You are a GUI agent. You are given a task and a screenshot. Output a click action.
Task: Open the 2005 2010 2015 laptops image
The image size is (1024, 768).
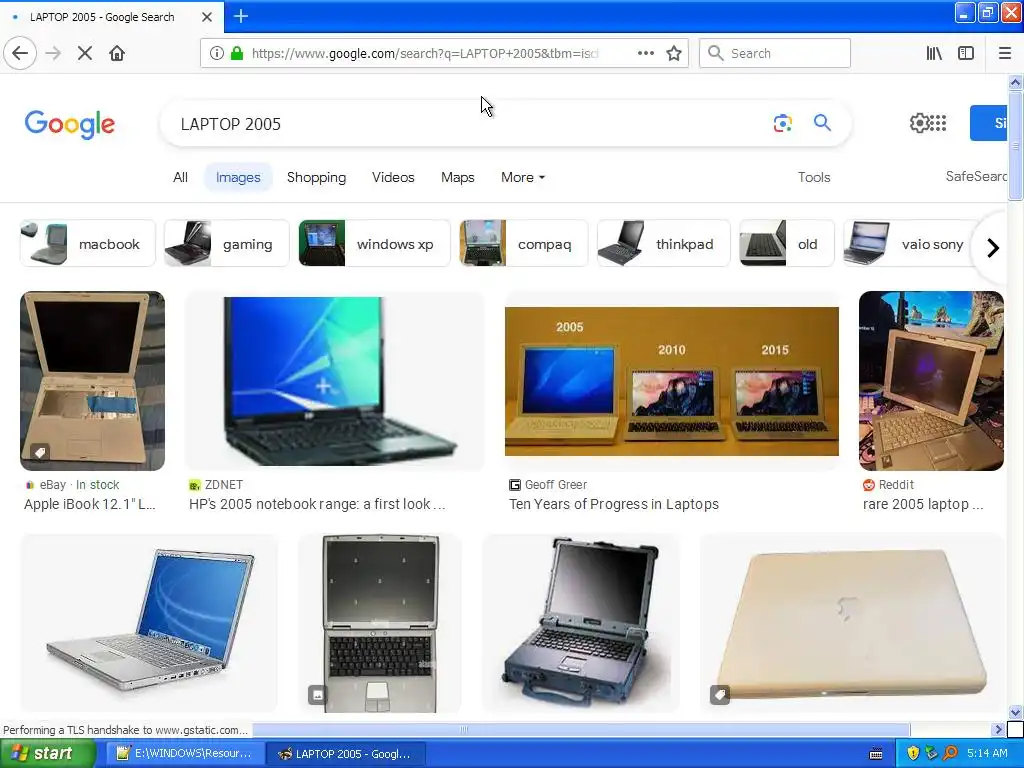671,381
